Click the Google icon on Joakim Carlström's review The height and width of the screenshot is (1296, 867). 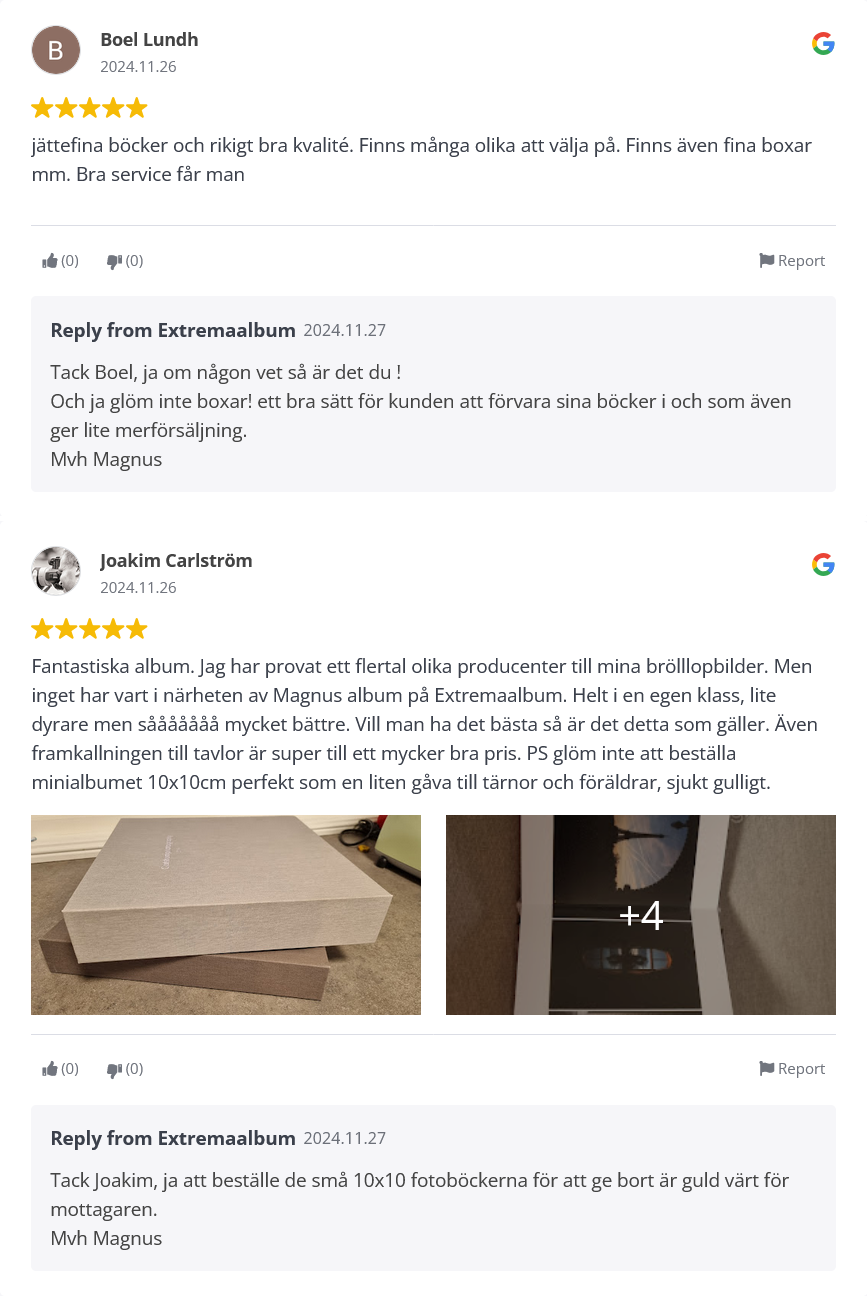(823, 564)
